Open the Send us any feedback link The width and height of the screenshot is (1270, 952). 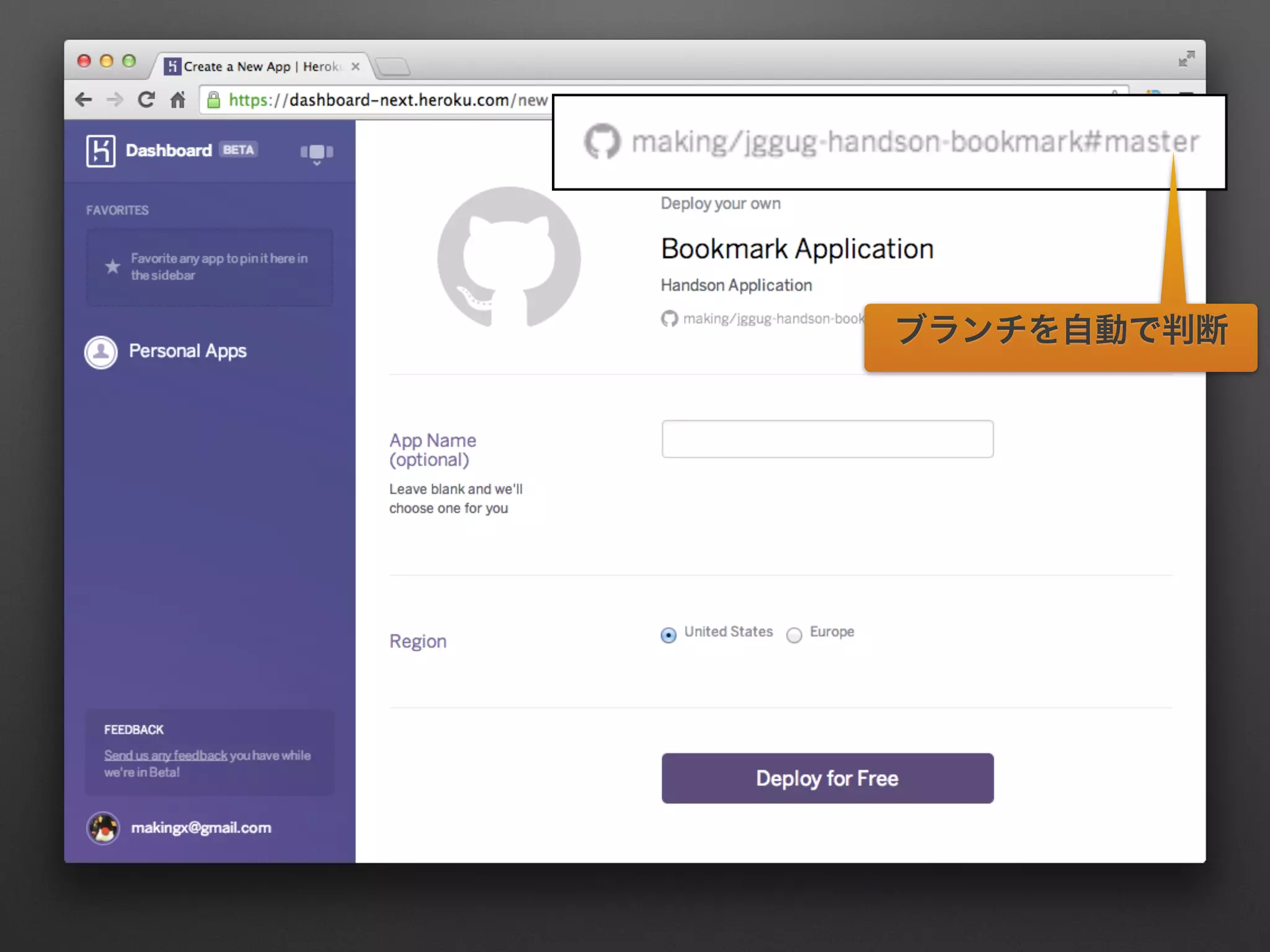point(166,756)
